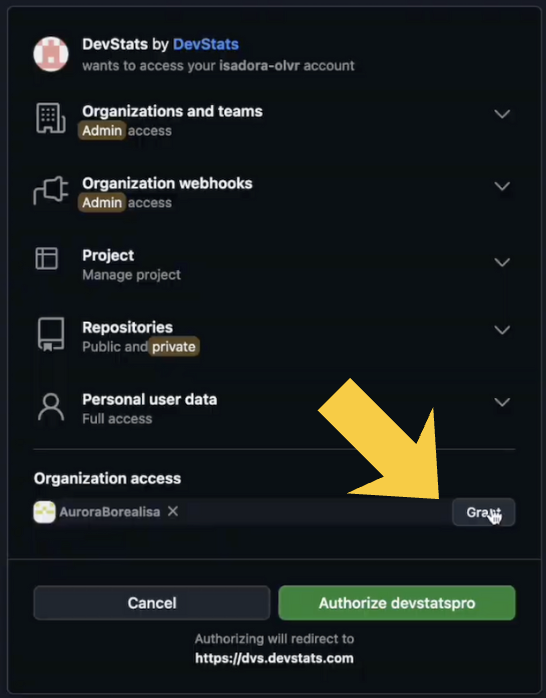Image resolution: width=546 pixels, height=698 pixels.
Task: Authorize devstatspro application
Action: click(397, 603)
